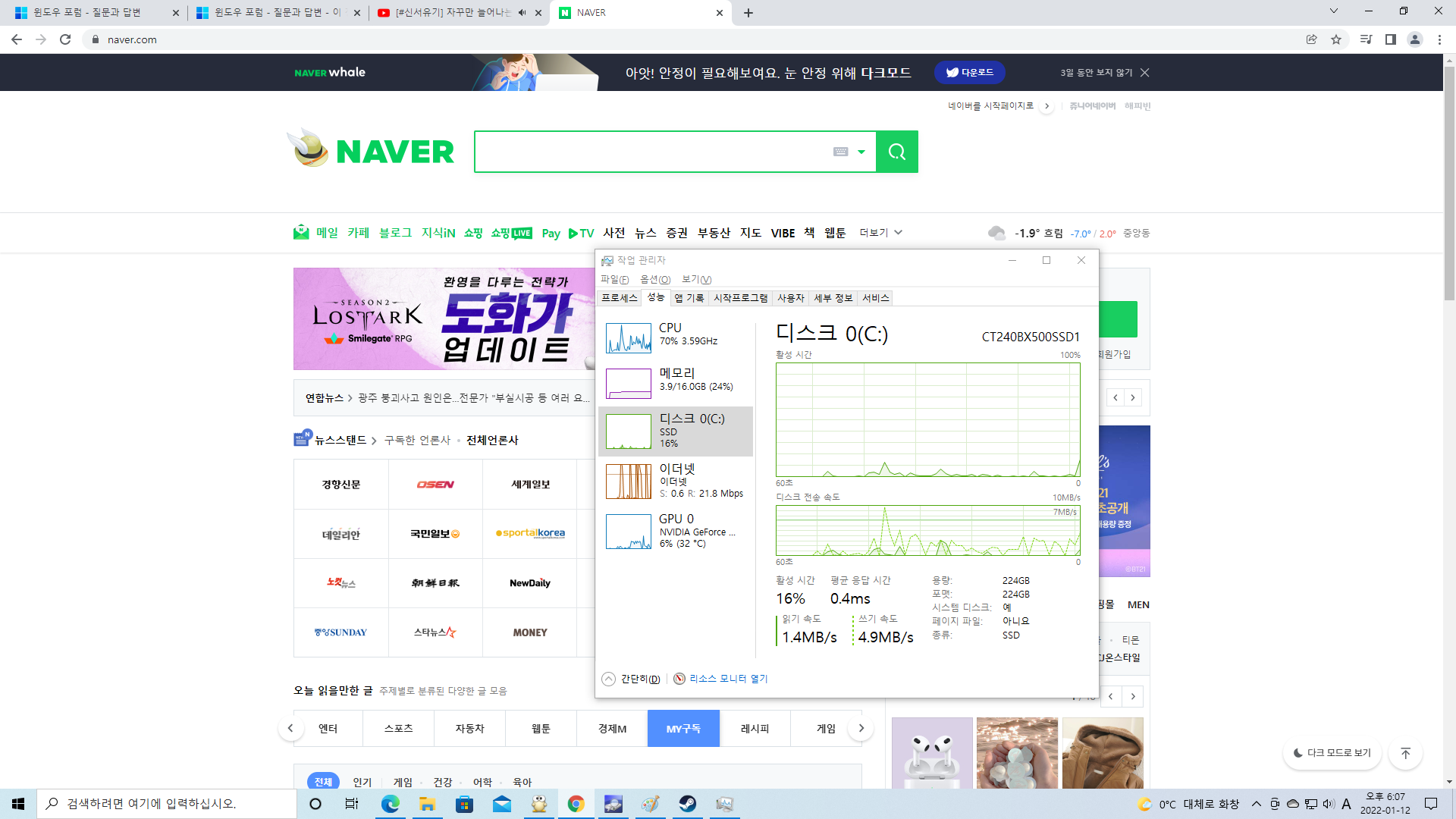Select GPU 0 in Task Manager
This screenshot has height=819, width=1456.
675,531
